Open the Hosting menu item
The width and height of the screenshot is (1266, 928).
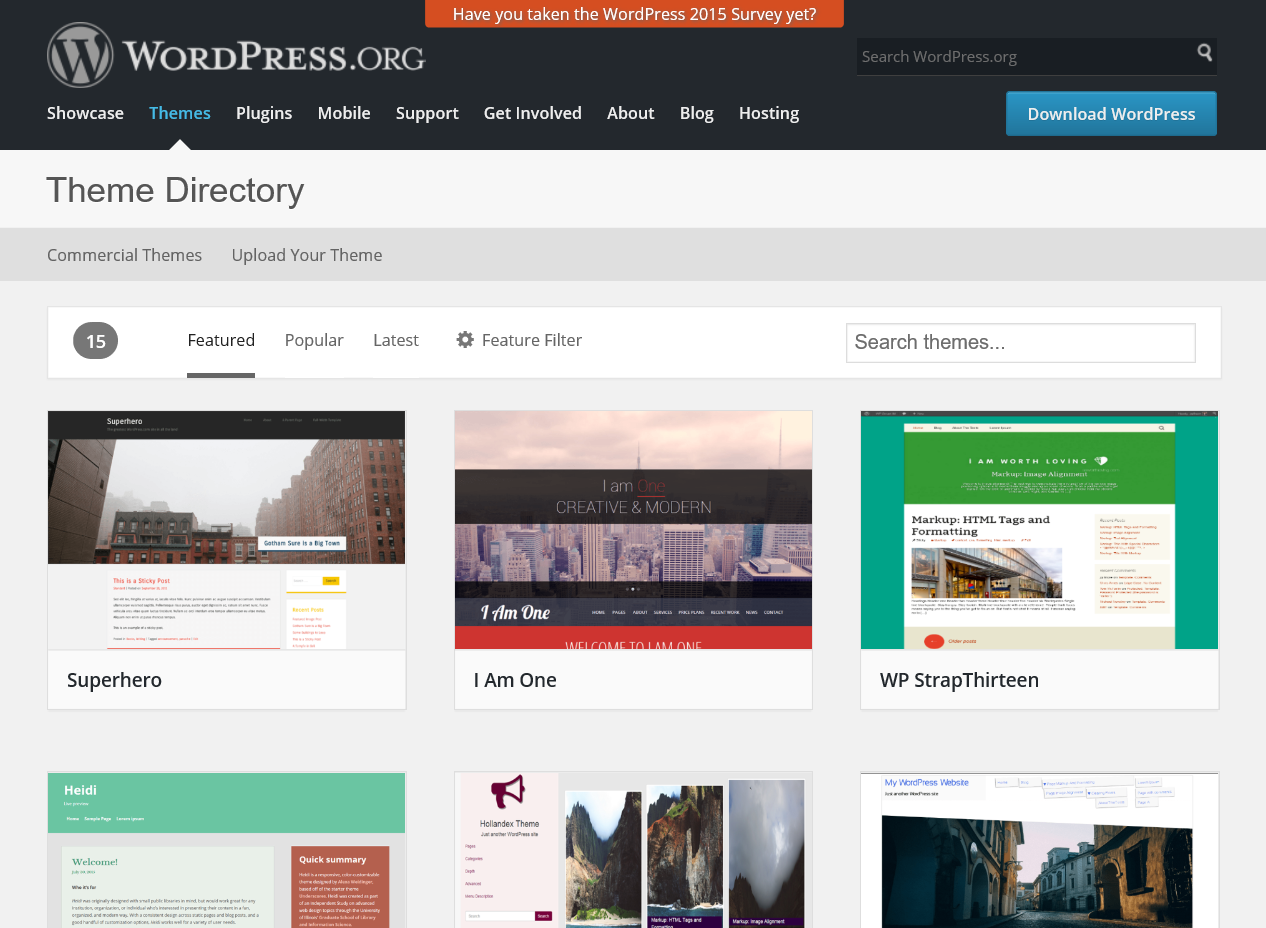[769, 113]
